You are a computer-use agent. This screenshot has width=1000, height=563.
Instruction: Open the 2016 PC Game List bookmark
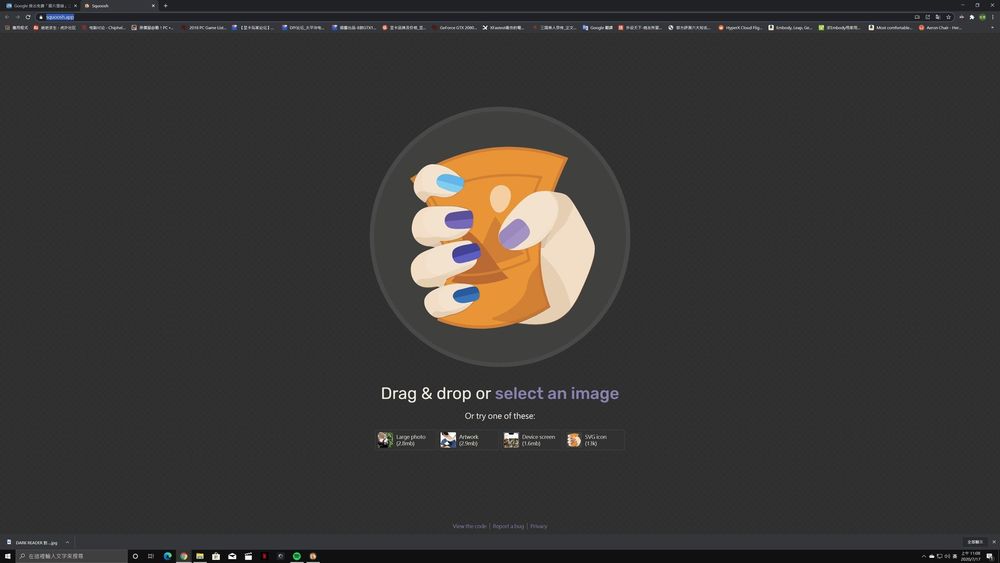pos(203,27)
